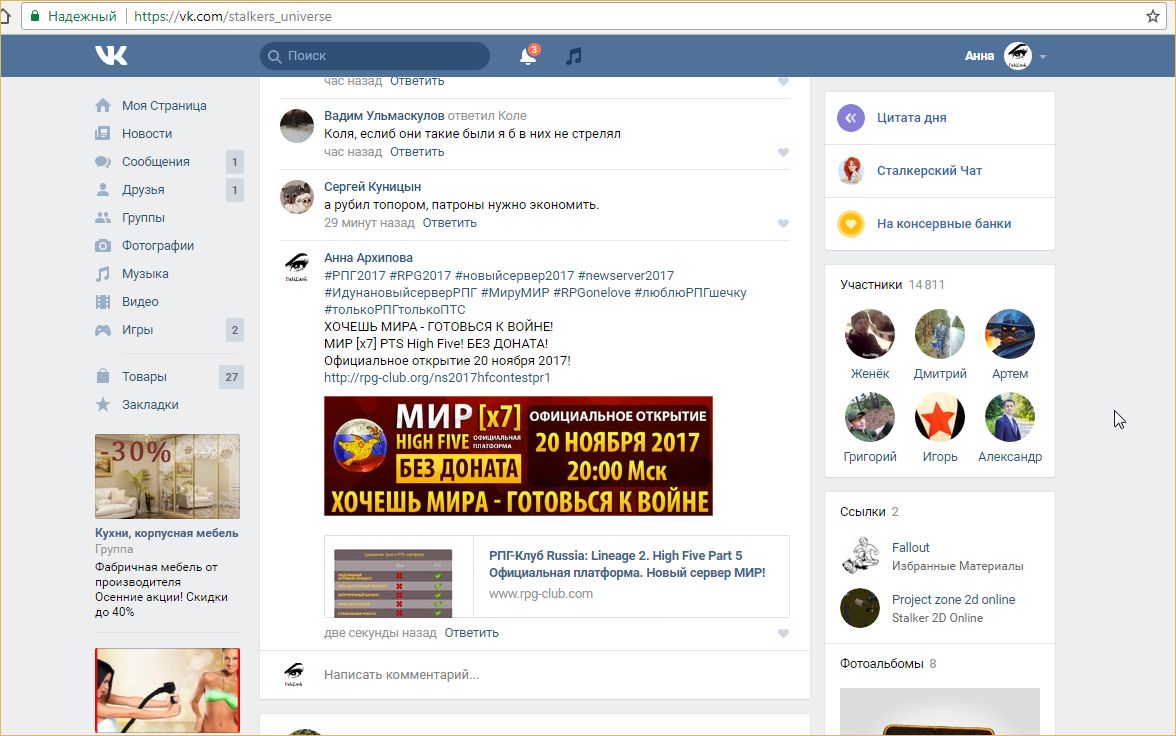Click the VK logo in header
The height and width of the screenshot is (736, 1176).
pos(111,56)
